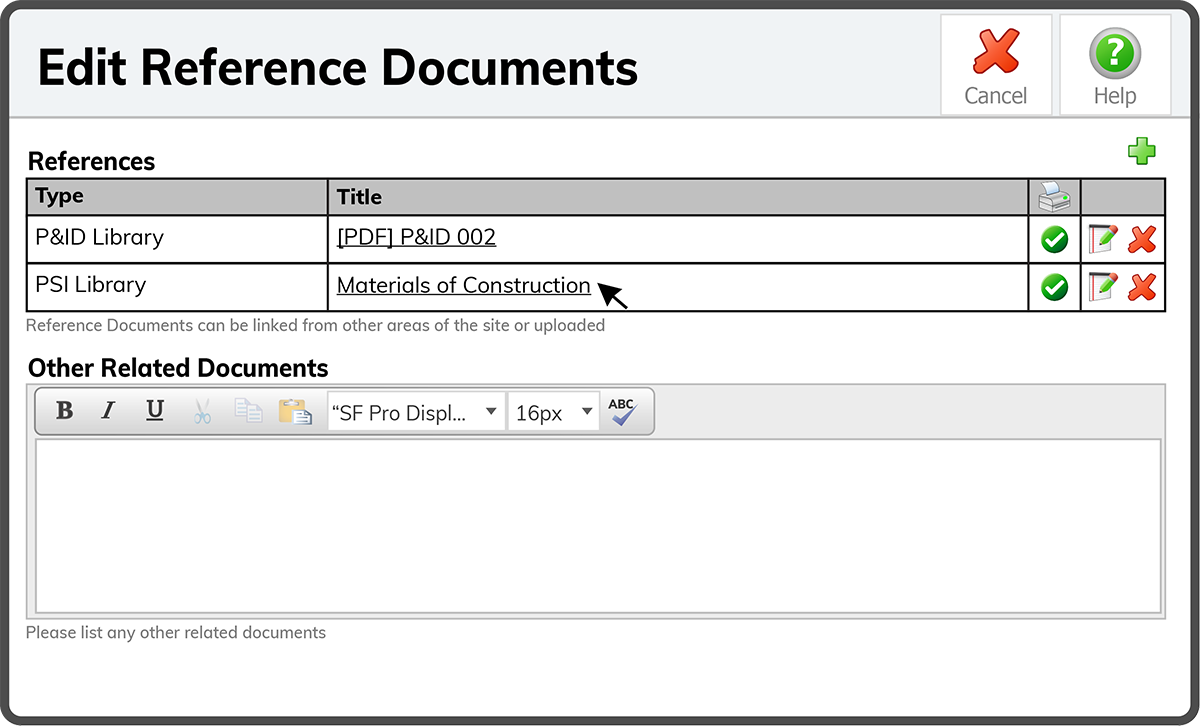This screenshot has width=1200, height=726.
Task: Toggle print checkmark for Materials of Construction
Action: [x=1054, y=287]
